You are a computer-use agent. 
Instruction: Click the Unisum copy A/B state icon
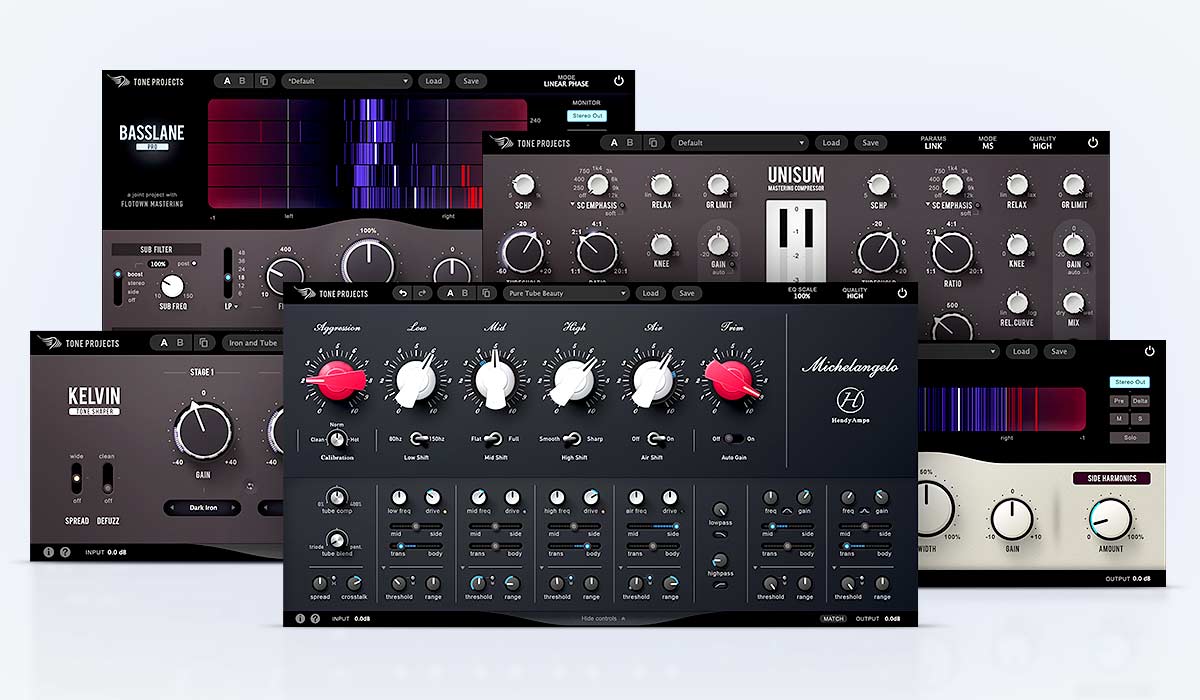(x=652, y=143)
